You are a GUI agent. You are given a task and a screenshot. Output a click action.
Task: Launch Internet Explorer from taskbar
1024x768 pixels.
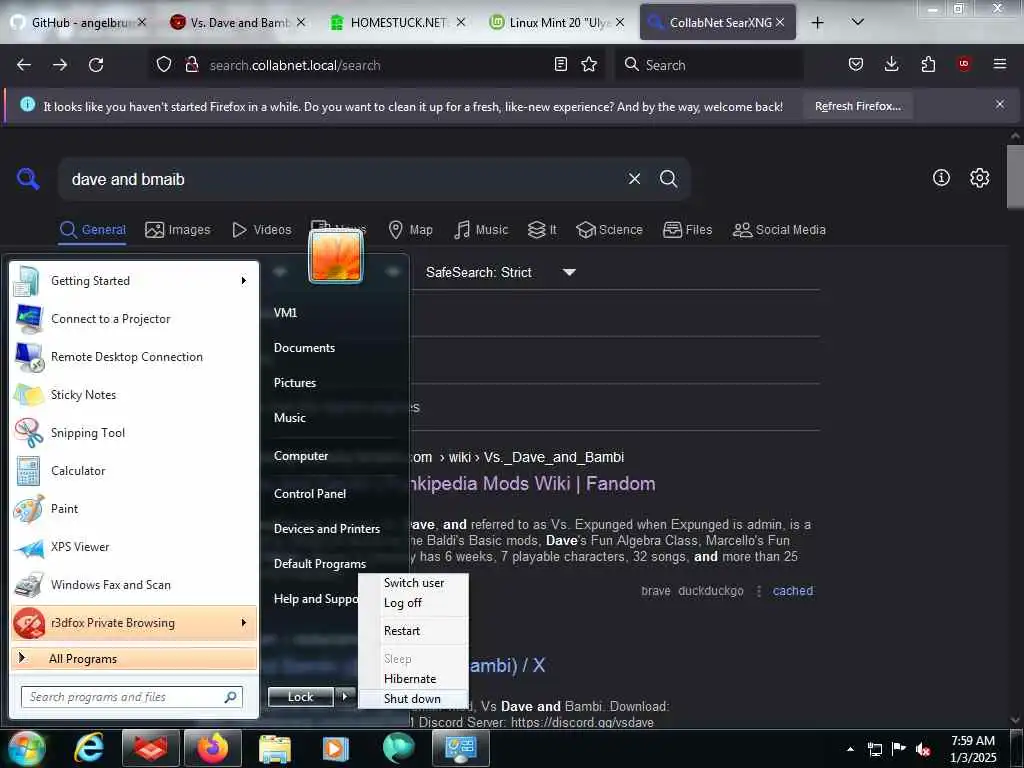click(89, 748)
